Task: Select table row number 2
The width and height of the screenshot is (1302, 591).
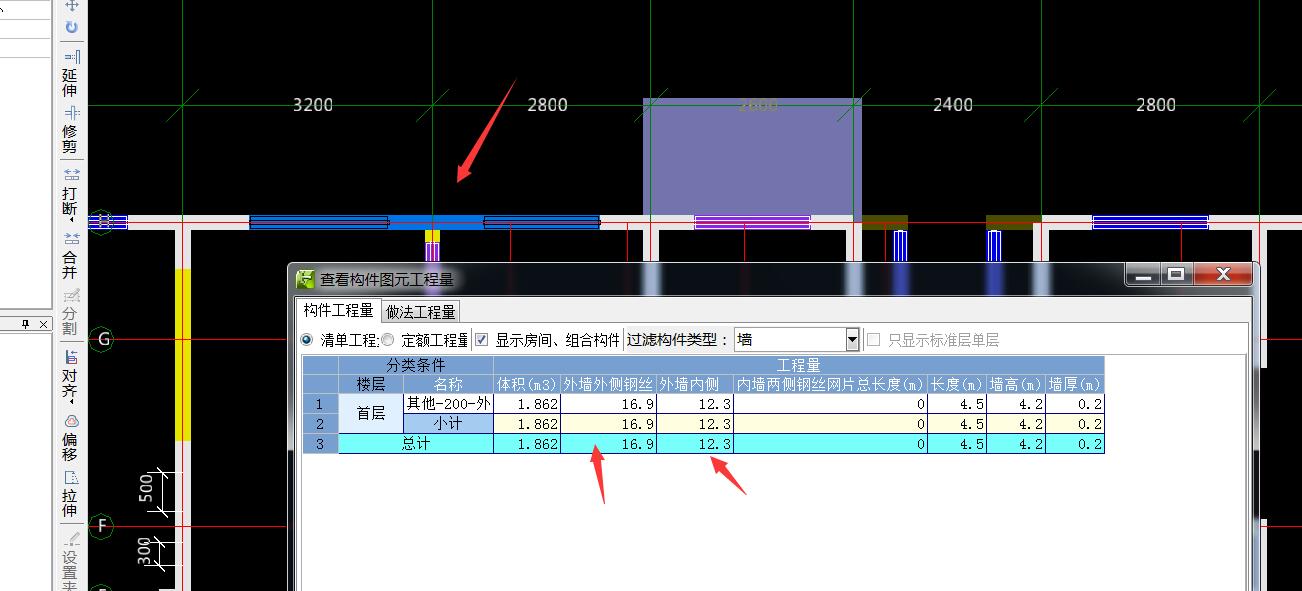Action: (x=320, y=424)
